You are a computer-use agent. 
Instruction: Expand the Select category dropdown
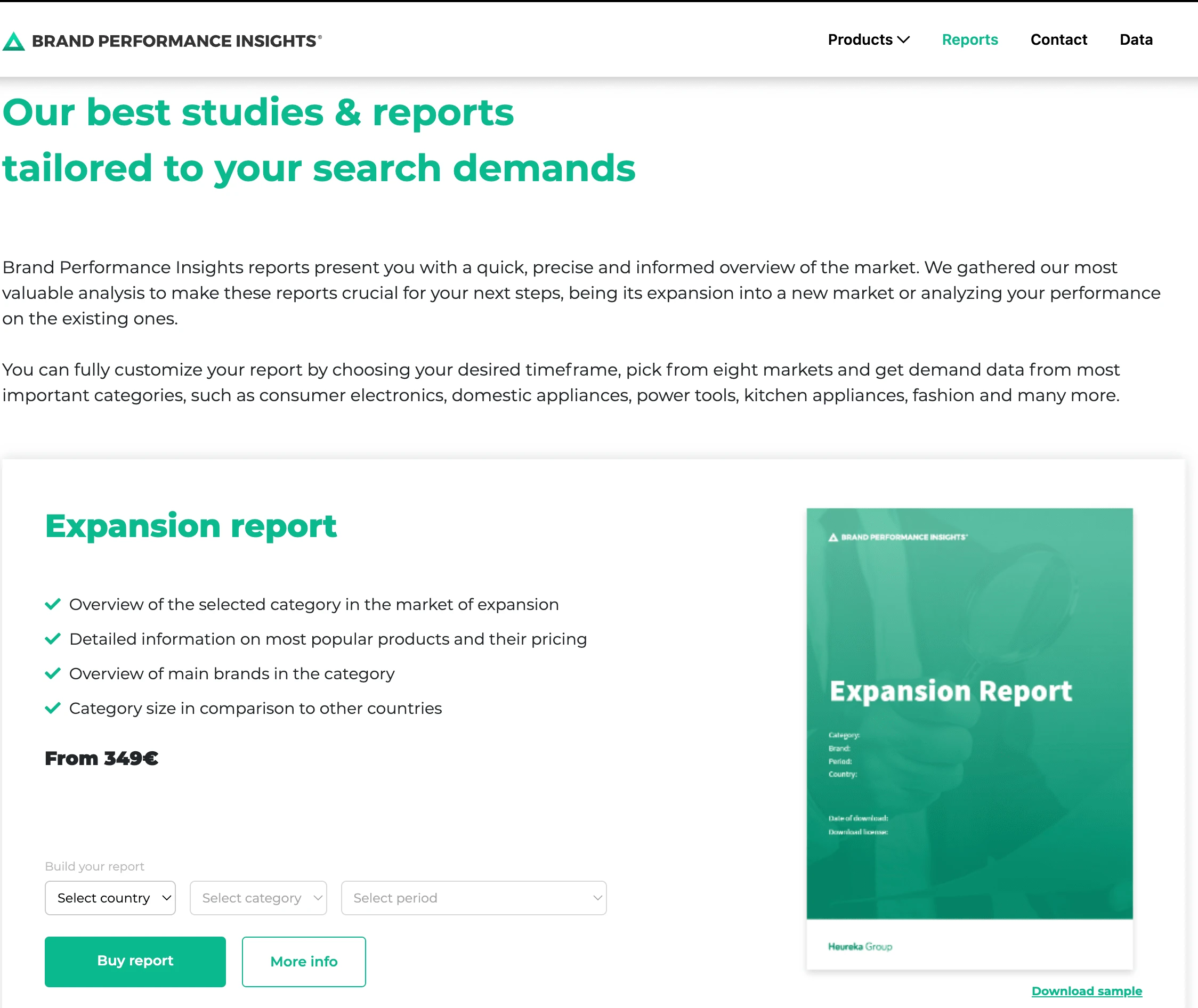[258, 898]
